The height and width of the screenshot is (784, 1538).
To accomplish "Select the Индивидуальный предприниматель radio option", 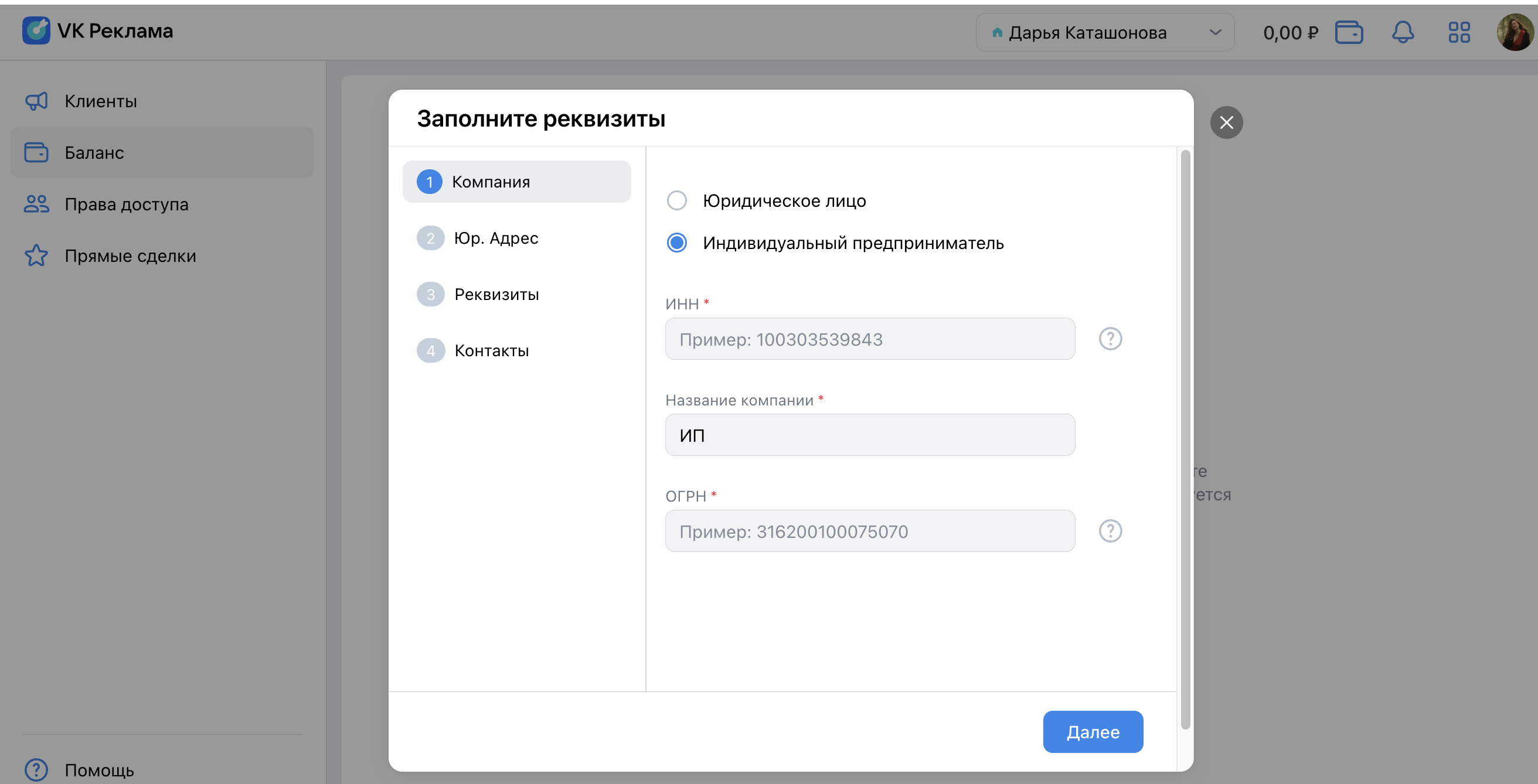I will 676,243.
